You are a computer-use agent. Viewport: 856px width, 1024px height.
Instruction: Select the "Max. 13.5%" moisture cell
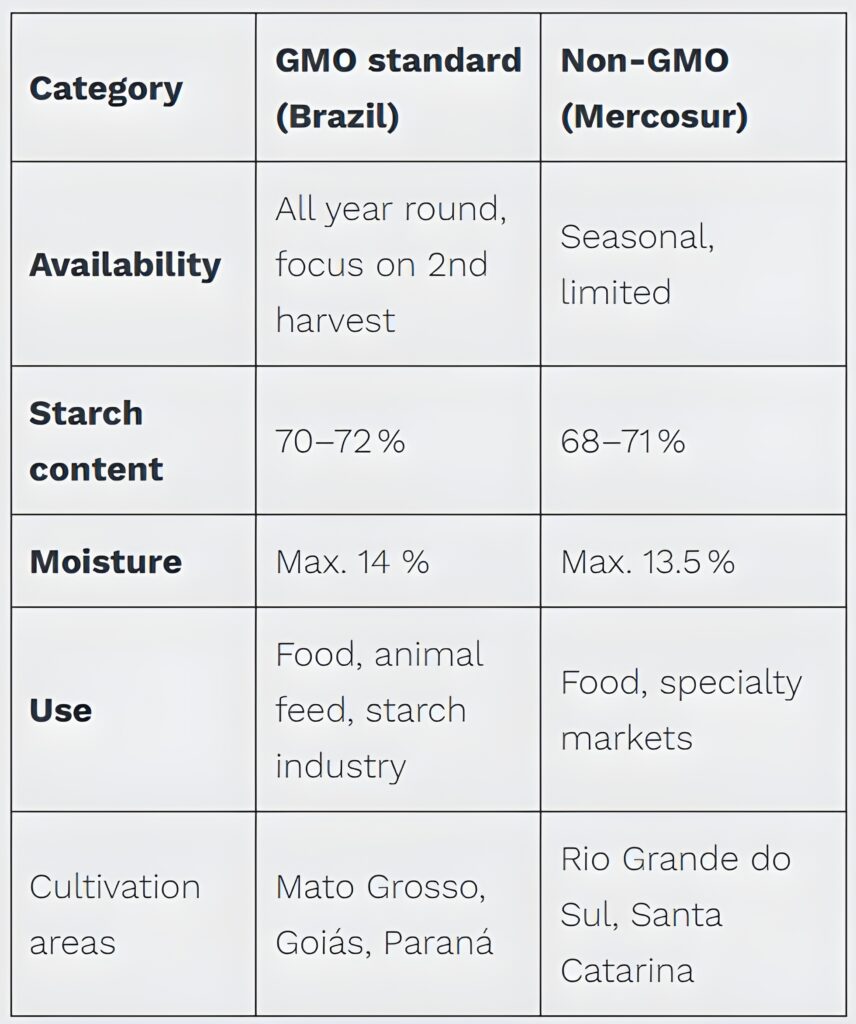coord(647,561)
